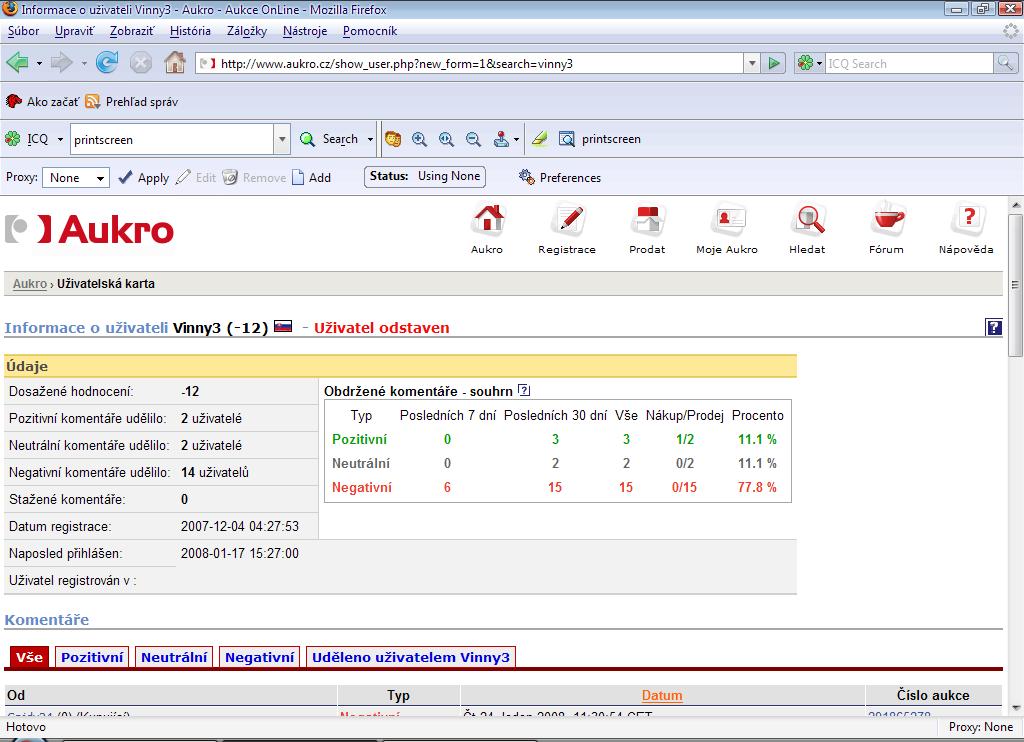This screenshot has height=742, width=1024.
Task: Open the dropdown arrow beside the joystick icon
Action: [516, 139]
